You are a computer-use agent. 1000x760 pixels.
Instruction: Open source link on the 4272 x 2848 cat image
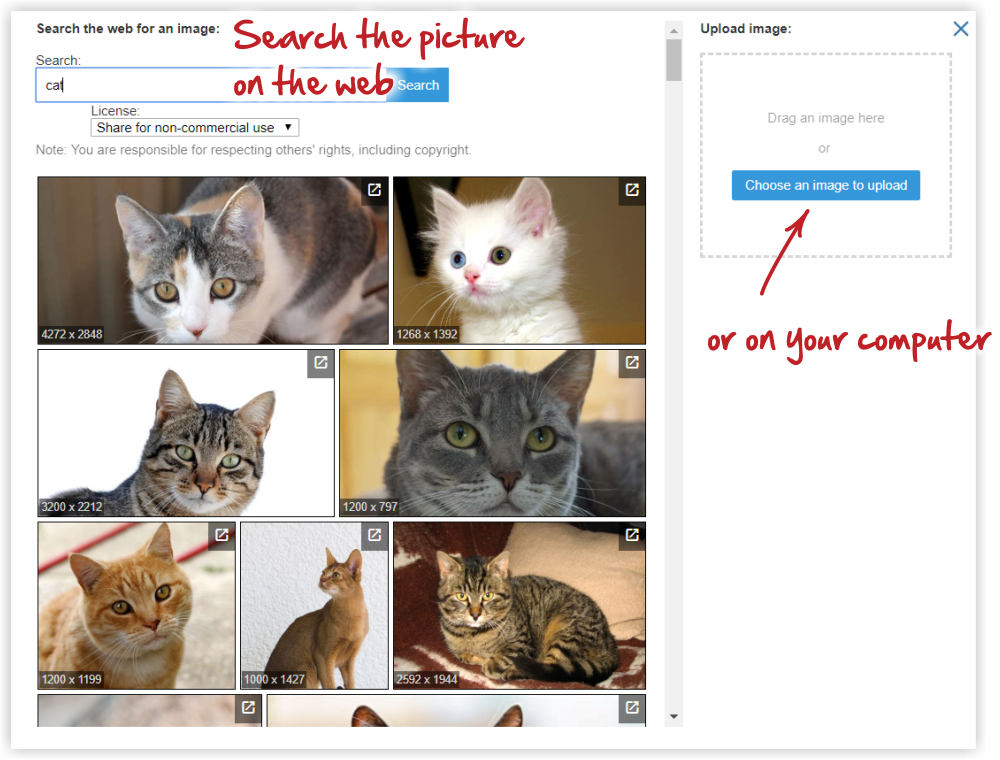click(374, 190)
